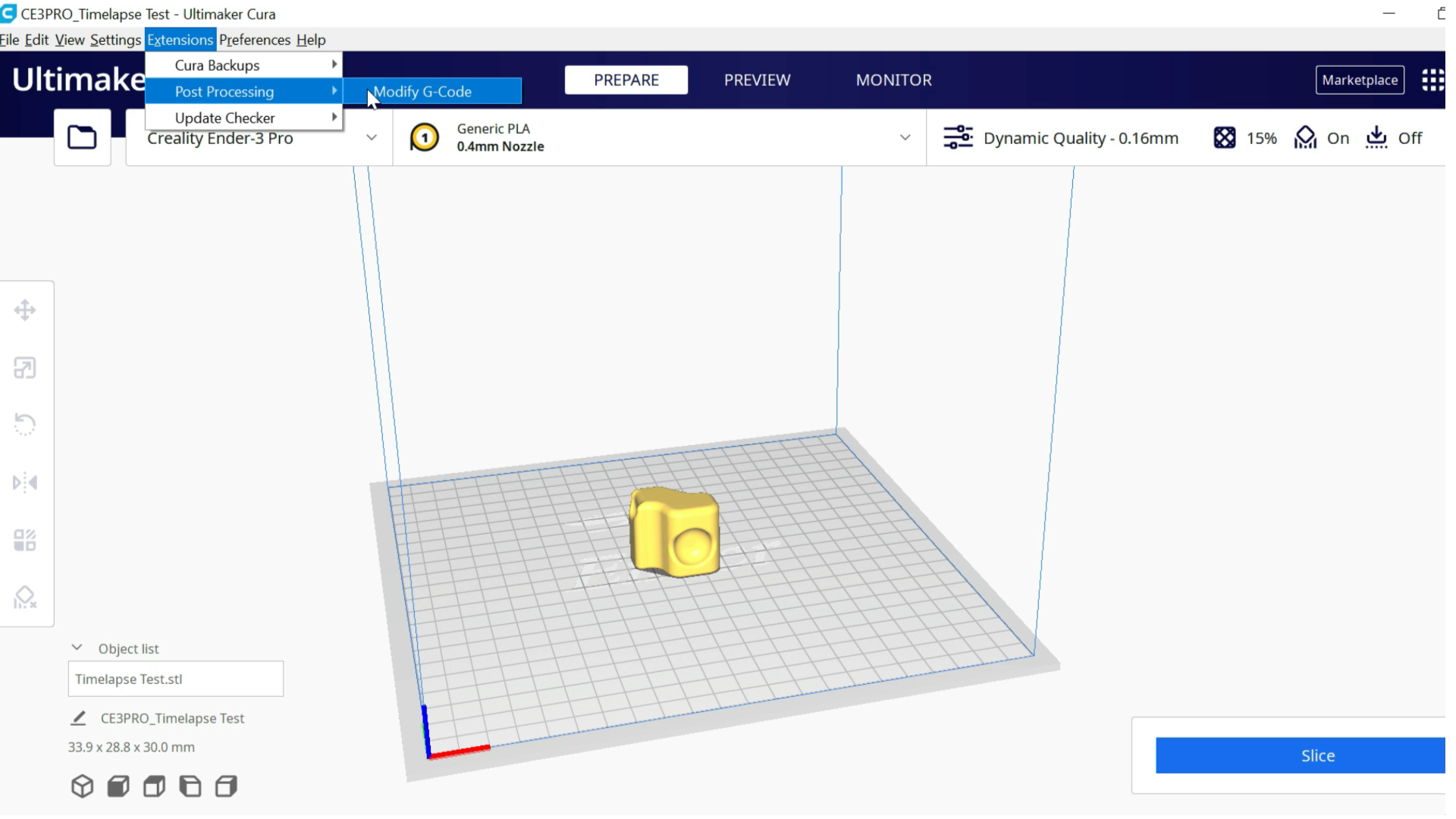Choose Modify G-Code submenu item
The image size is (1456, 819).
click(432, 92)
